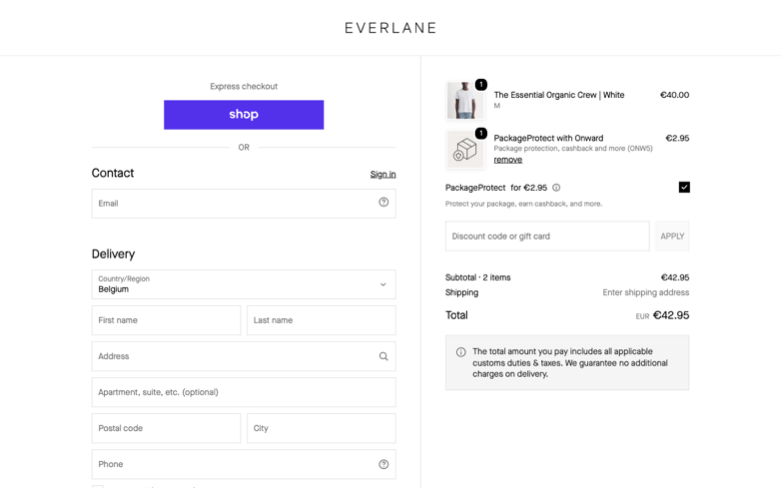This screenshot has width=781, height=488.
Task: Click the product title The Essential Organic Crew
Action: tap(559, 95)
